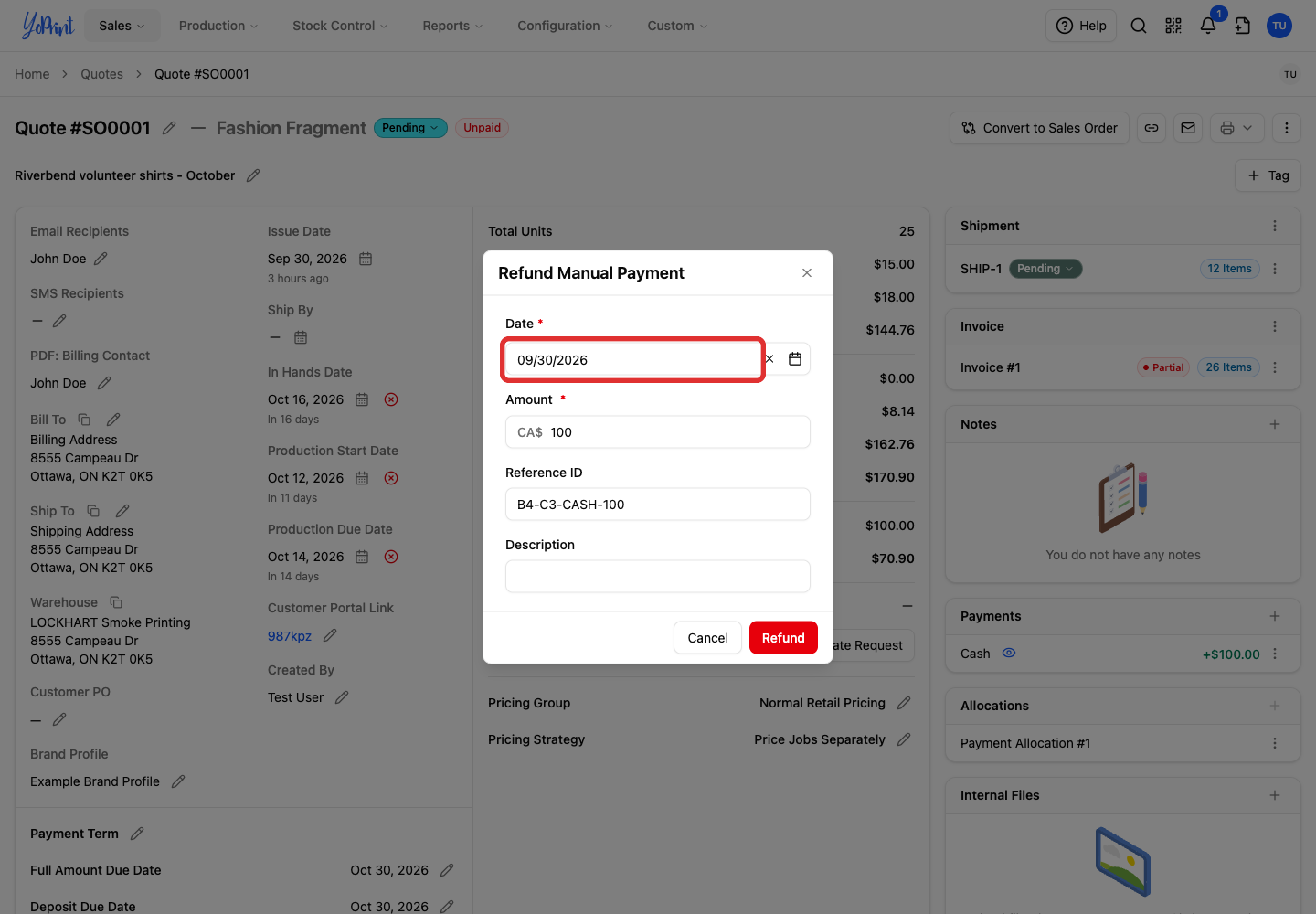Go to Quotes breadcrumb
Image resolution: width=1316 pixels, height=914 pixels.
pyautogui.click(x=101, y=74)
